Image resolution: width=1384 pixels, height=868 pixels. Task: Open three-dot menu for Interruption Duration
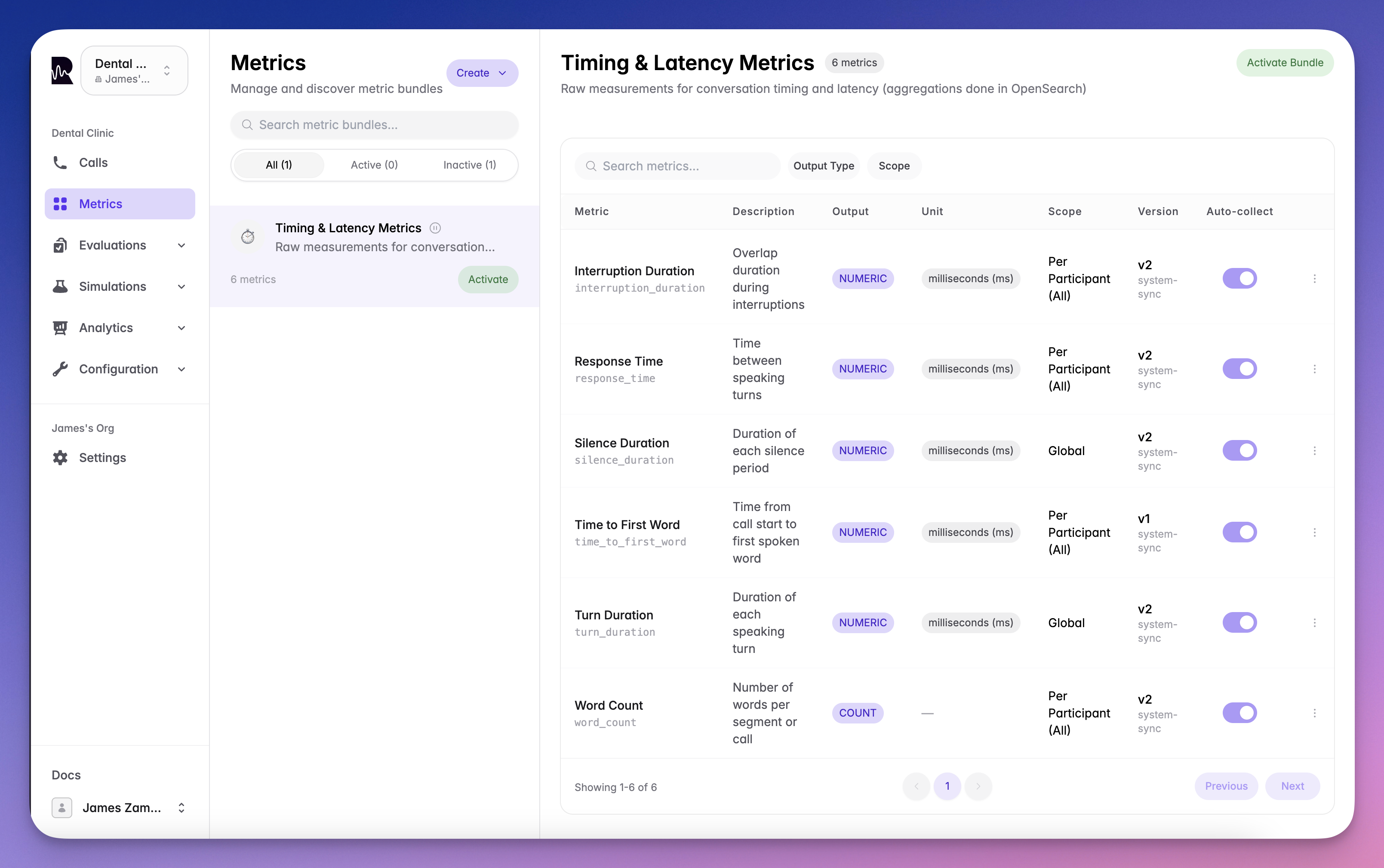[1314, 278]
